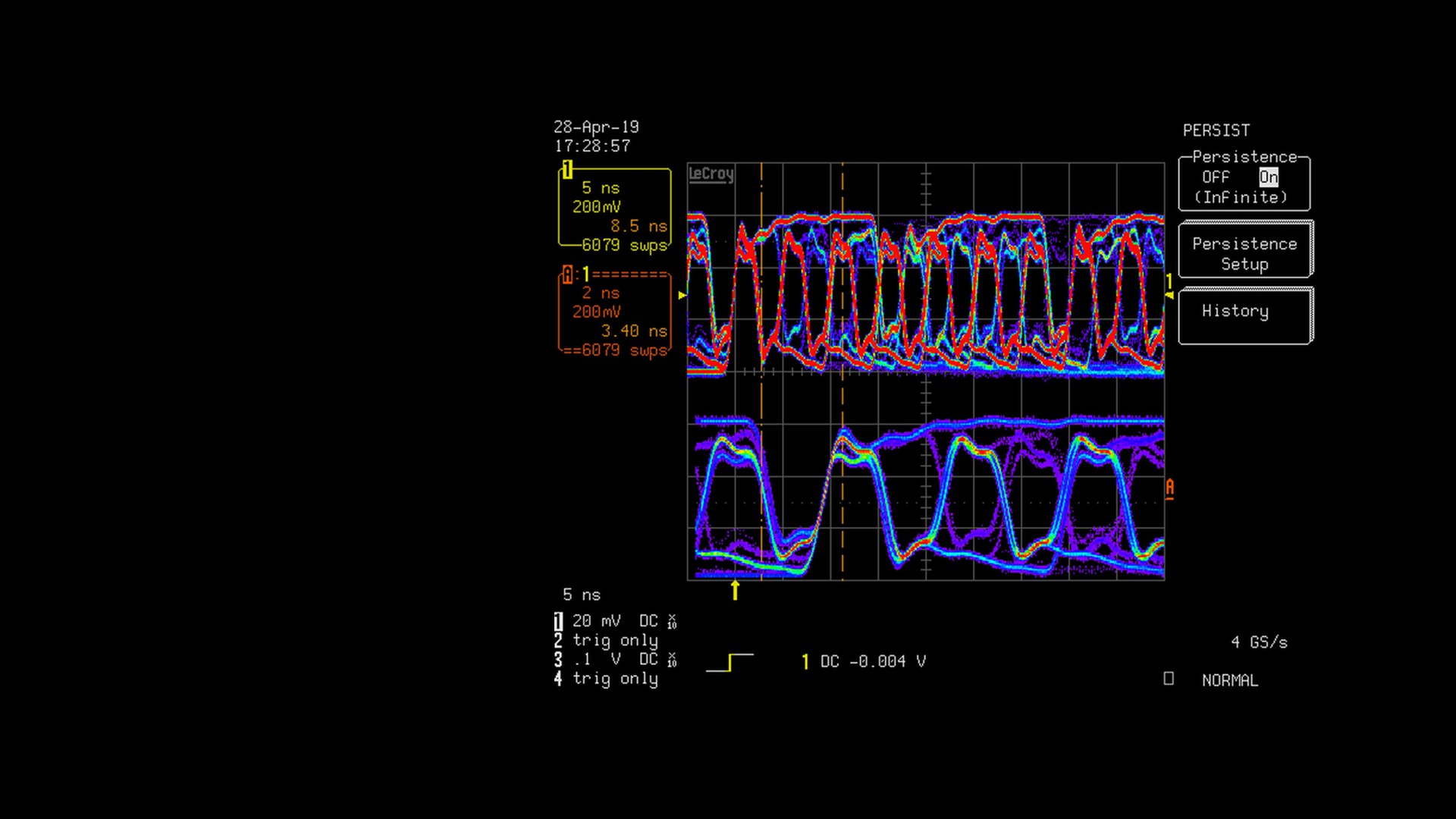Set Persistence to On
Image resolution: width=1456 pixels, height=819 pixels.
click(x=1268, y=177)
